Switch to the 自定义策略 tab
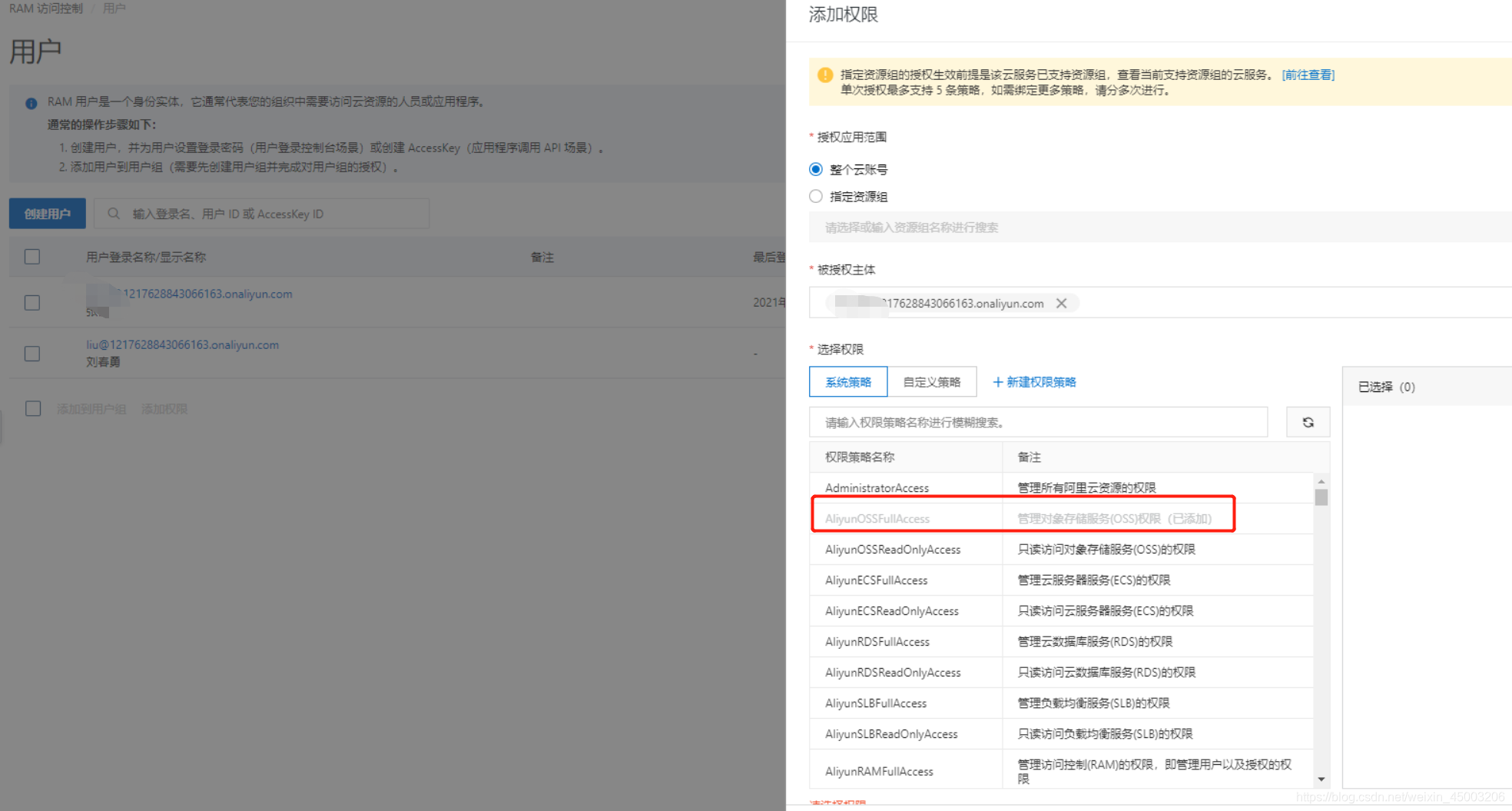 932,382
